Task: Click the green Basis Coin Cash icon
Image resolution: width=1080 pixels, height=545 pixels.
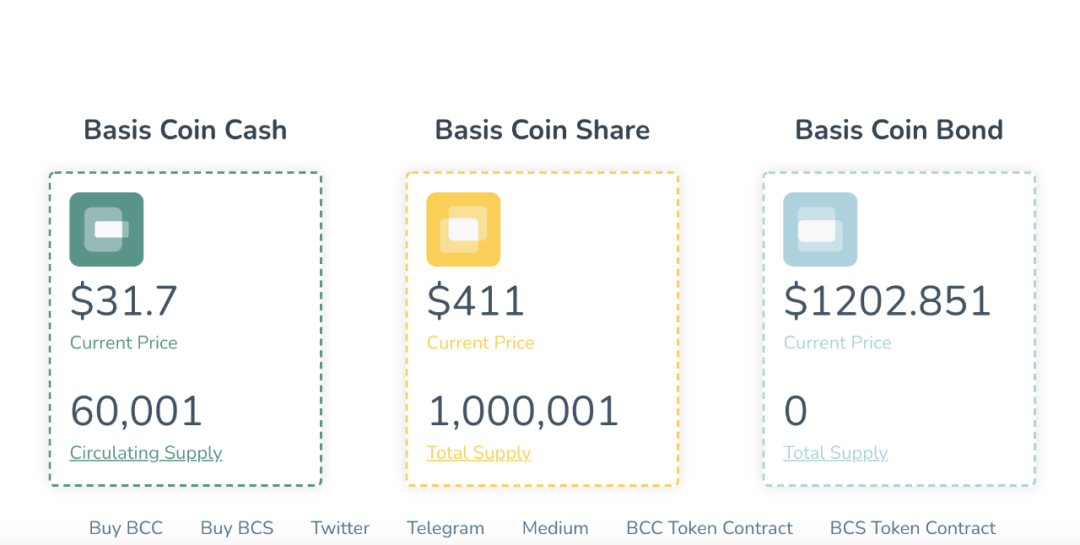Action: tap(107, 229)
